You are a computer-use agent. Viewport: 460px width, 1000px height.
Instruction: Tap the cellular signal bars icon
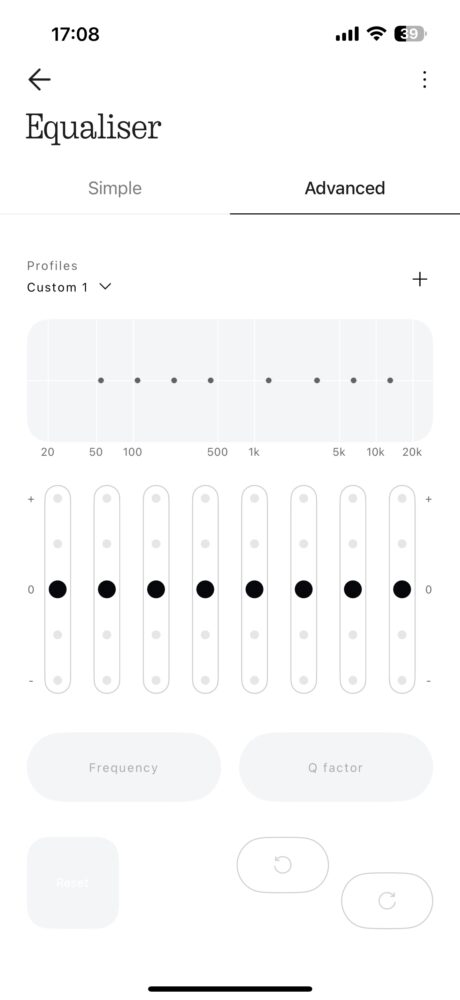(x=347, y=34)
